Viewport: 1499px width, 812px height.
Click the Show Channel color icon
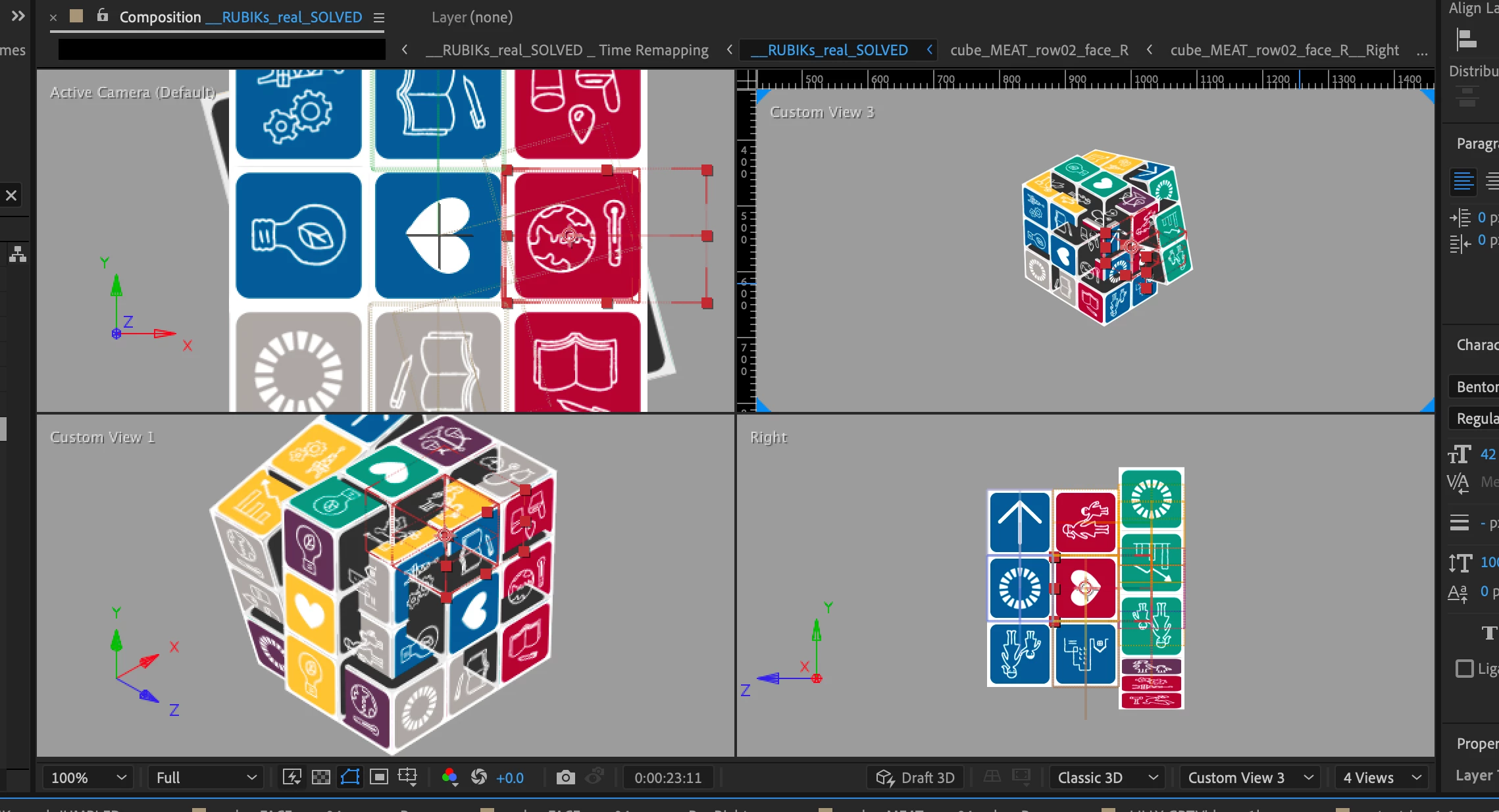(449, 777)
